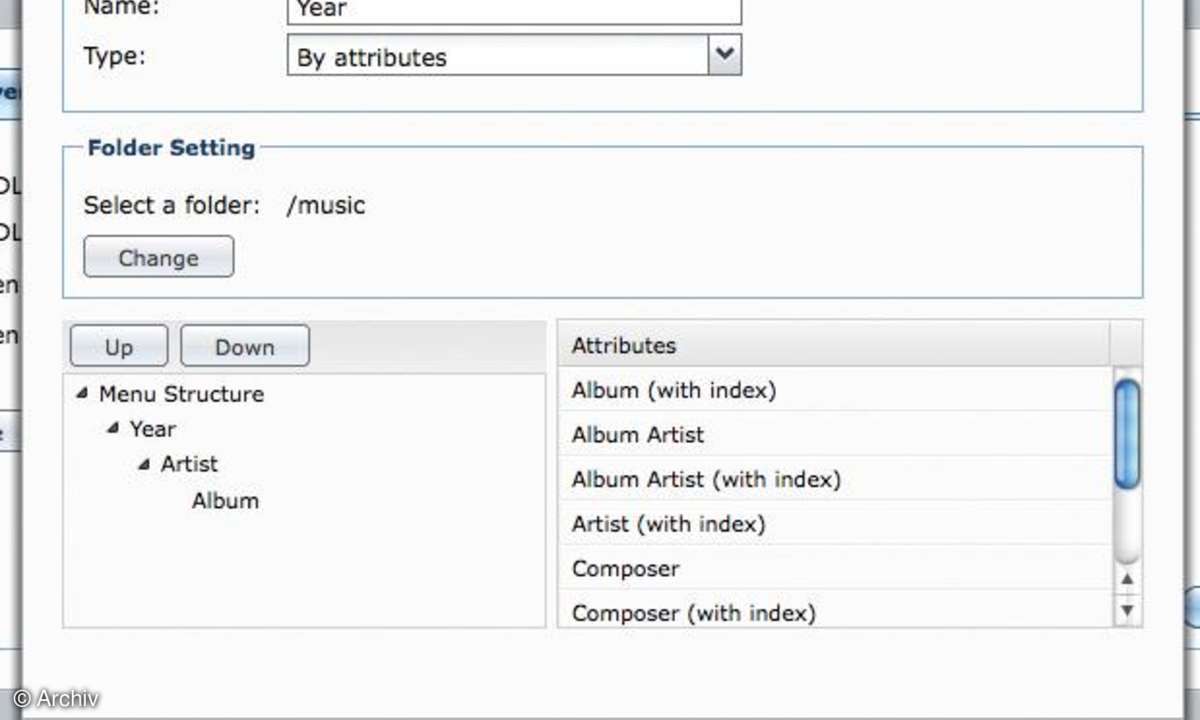Click the Change folder button

[158, 257]
